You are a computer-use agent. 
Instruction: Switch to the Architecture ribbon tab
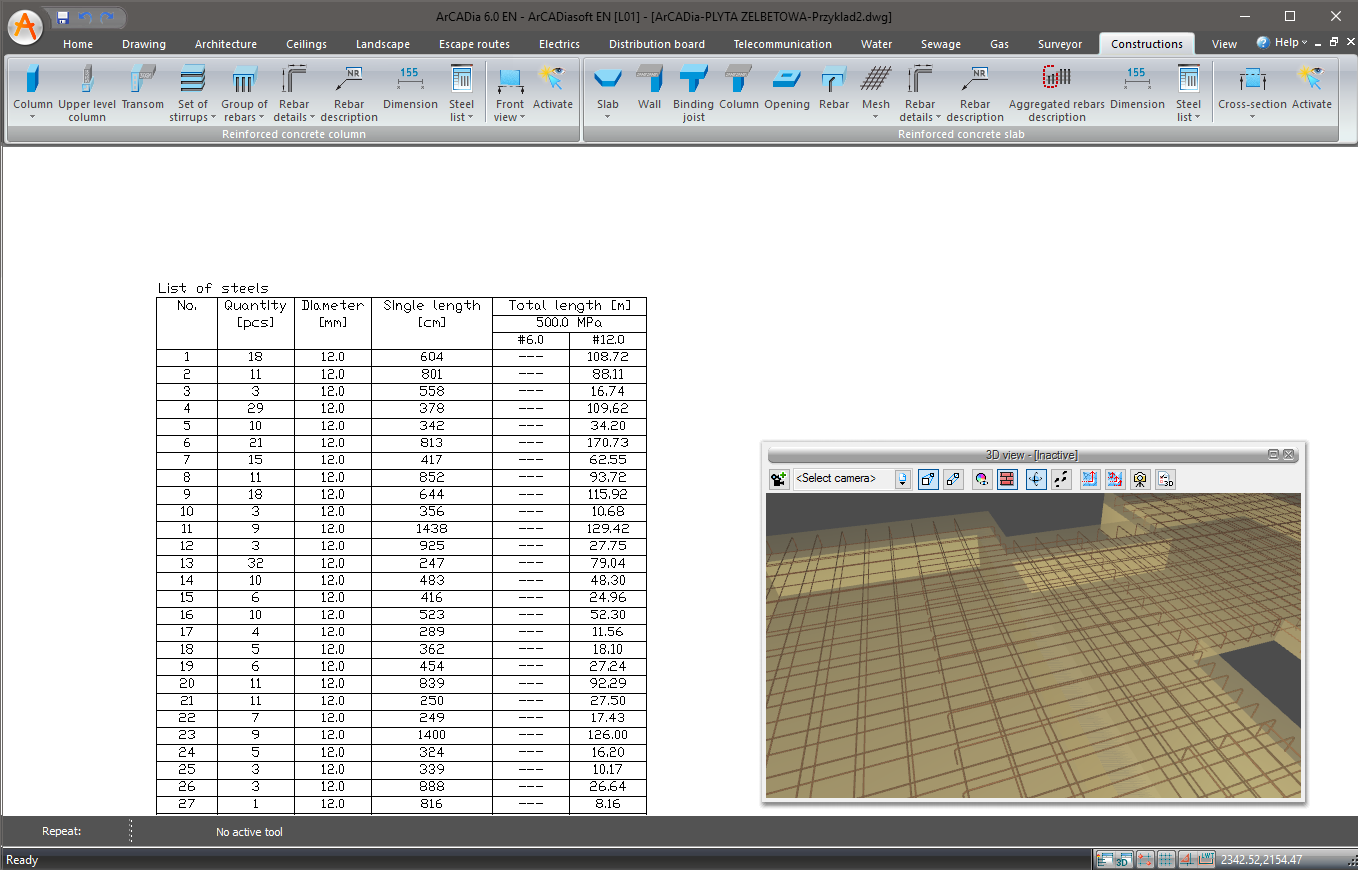coord(225,44)
